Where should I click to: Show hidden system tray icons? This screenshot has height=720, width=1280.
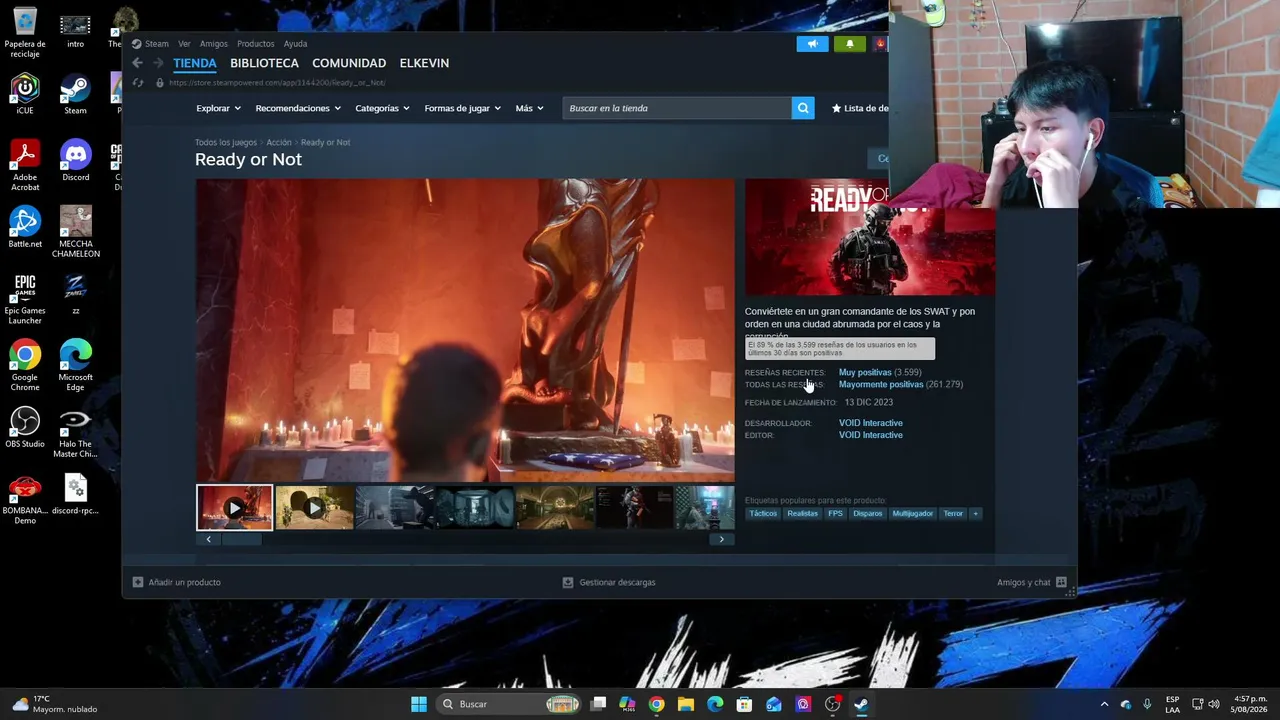click(1104, 704)
